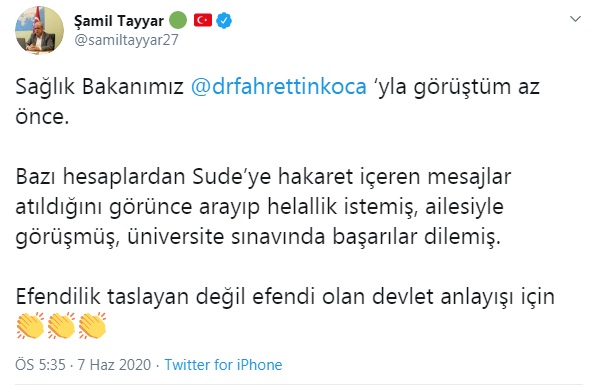Click the line starting 'Efendilik taslayan değil'
Image resolution: width=594 pixels, height=388 pixels.
[285, 297]
